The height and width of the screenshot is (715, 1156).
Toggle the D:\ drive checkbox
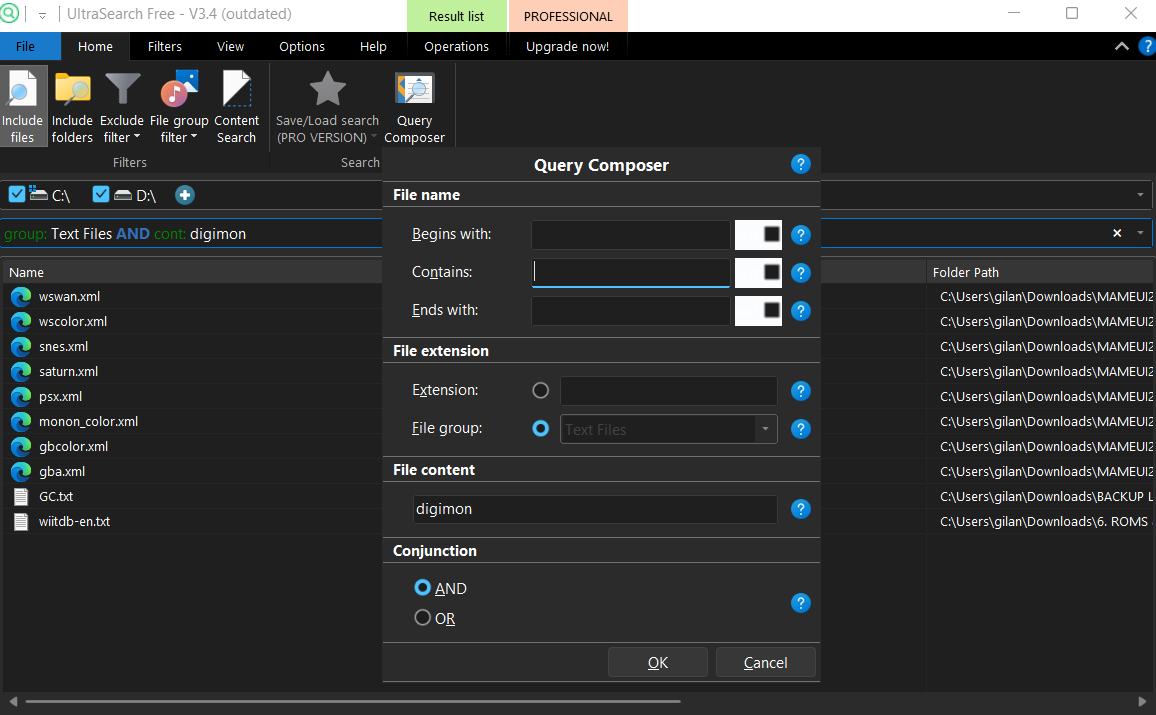pyautogui.click(x=101, y=194)
